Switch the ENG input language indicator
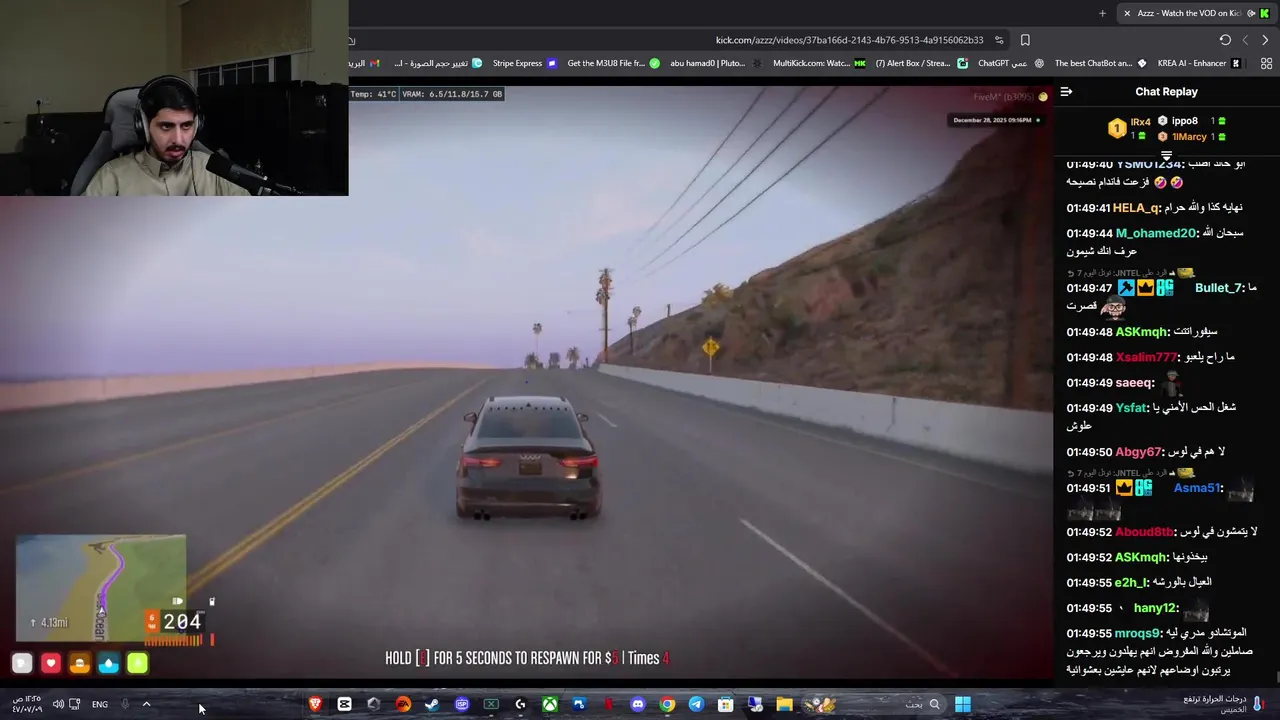 coord(100,704)
